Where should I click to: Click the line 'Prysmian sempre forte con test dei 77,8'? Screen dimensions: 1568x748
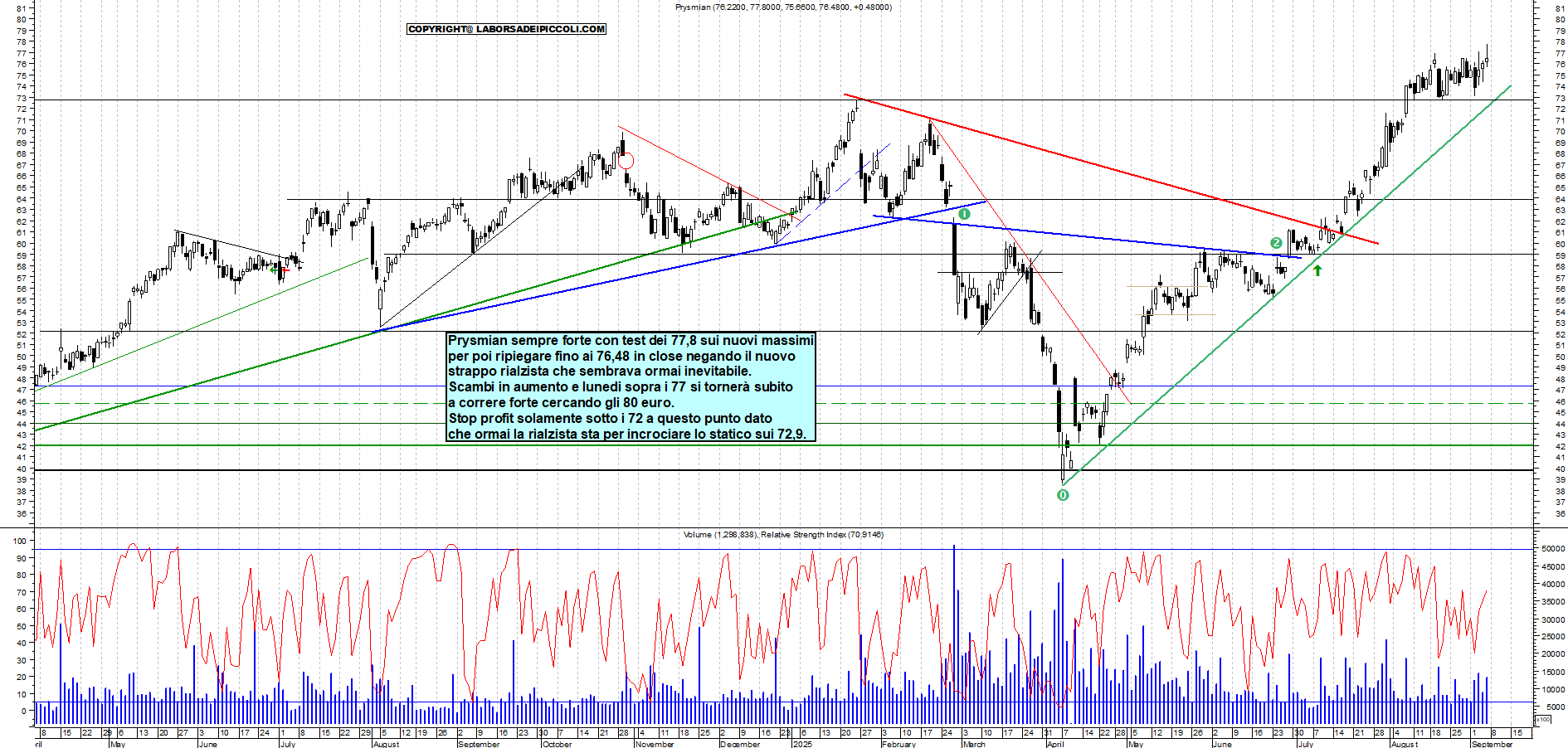(631, 340)
